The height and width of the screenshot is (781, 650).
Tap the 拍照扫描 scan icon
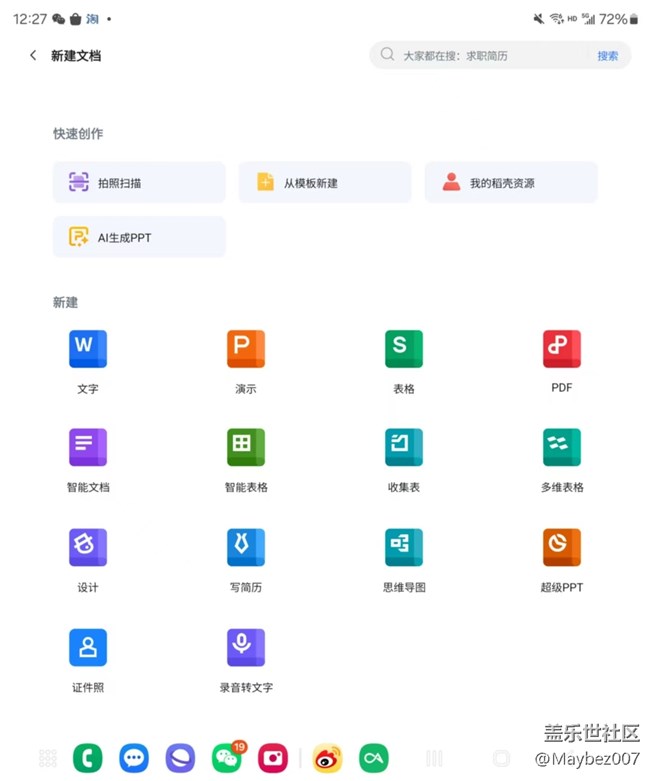pos(78,182)
